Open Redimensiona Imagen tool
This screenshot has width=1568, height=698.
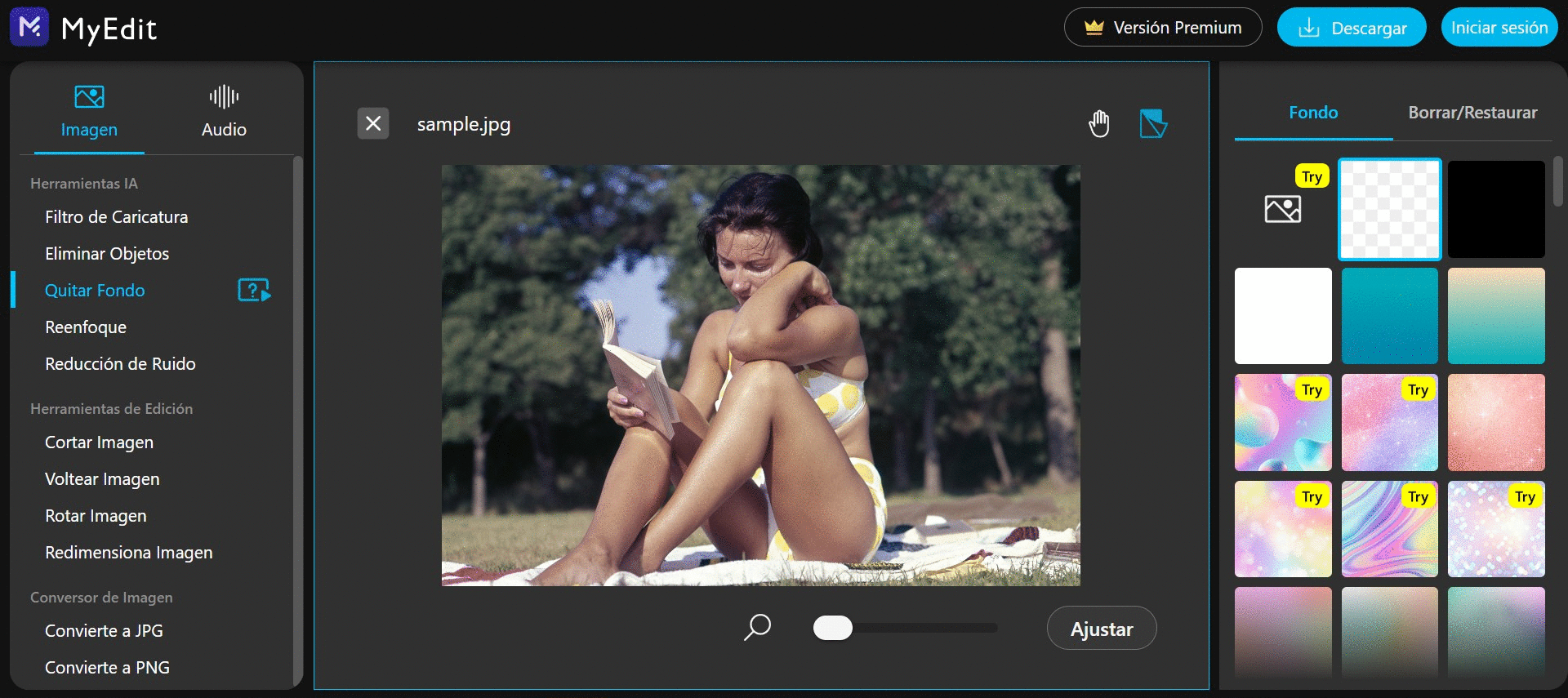(x=128, y=553)
